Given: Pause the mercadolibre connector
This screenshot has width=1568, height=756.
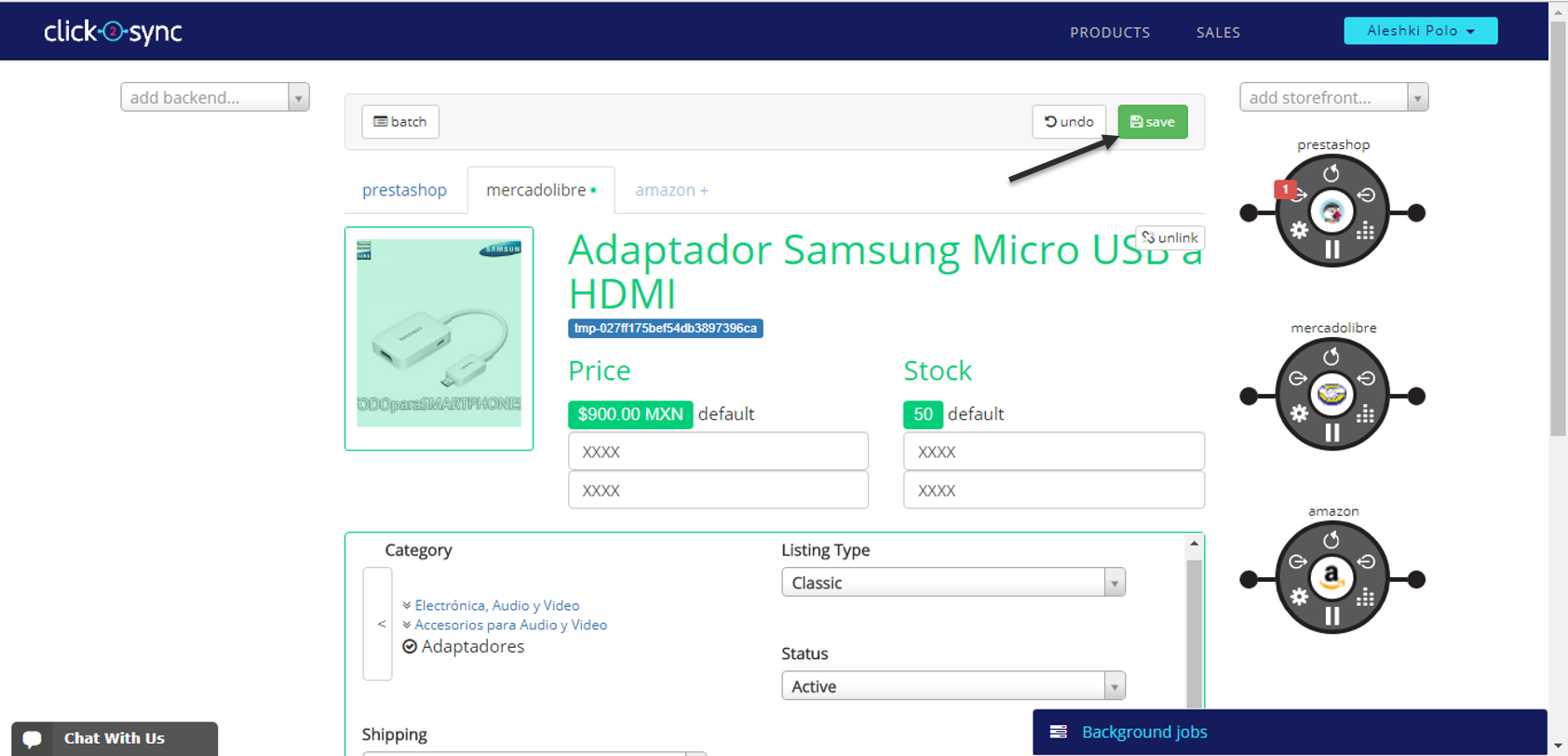Looking at the screenshot, I should click(x=1332, y=433).
